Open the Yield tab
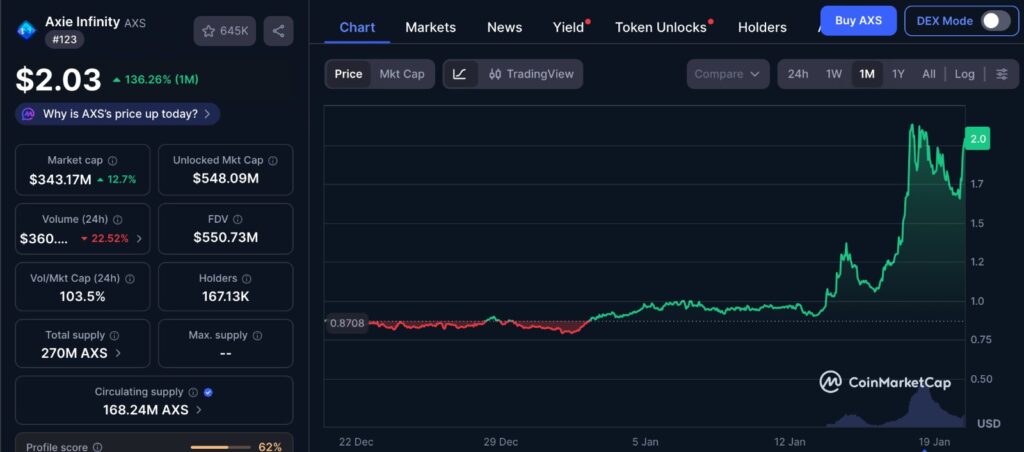The image size is (1024, 452). click(568, 27)
